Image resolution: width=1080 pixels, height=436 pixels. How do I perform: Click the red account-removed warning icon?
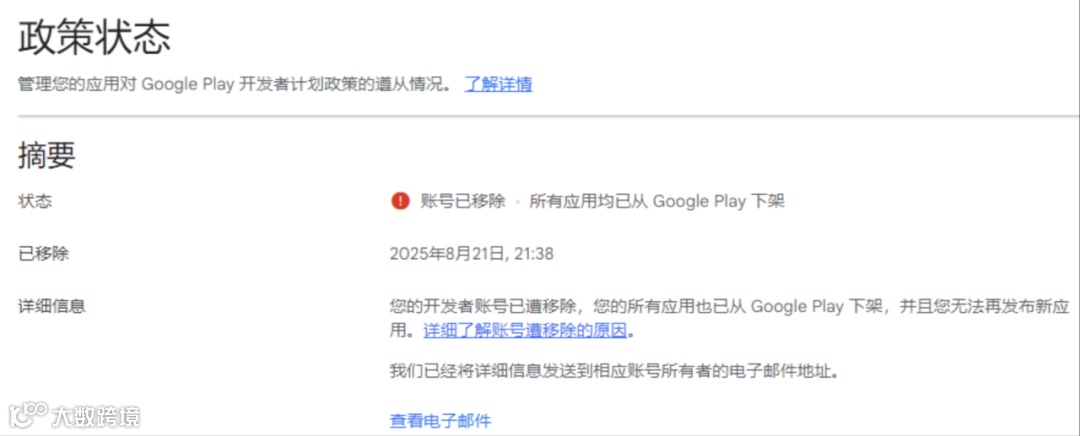pyautogui.click(x=400, y=201)
